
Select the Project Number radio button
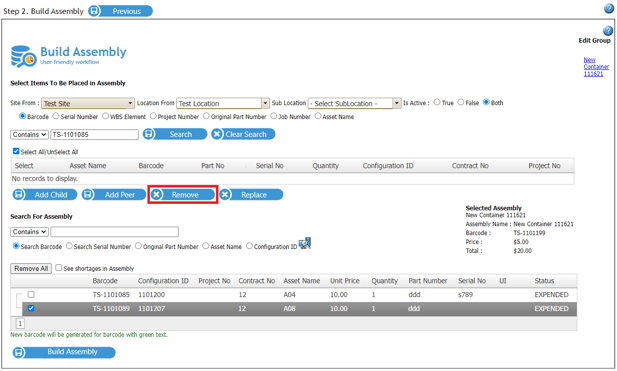153,116
